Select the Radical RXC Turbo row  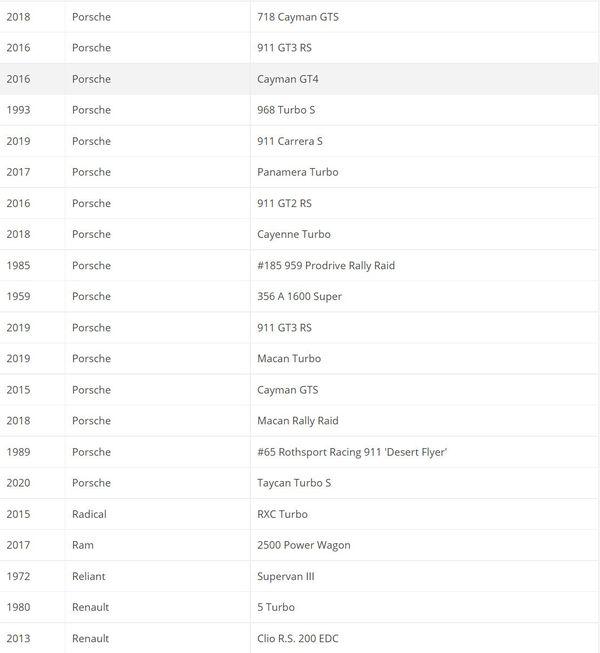pos(299,514)
